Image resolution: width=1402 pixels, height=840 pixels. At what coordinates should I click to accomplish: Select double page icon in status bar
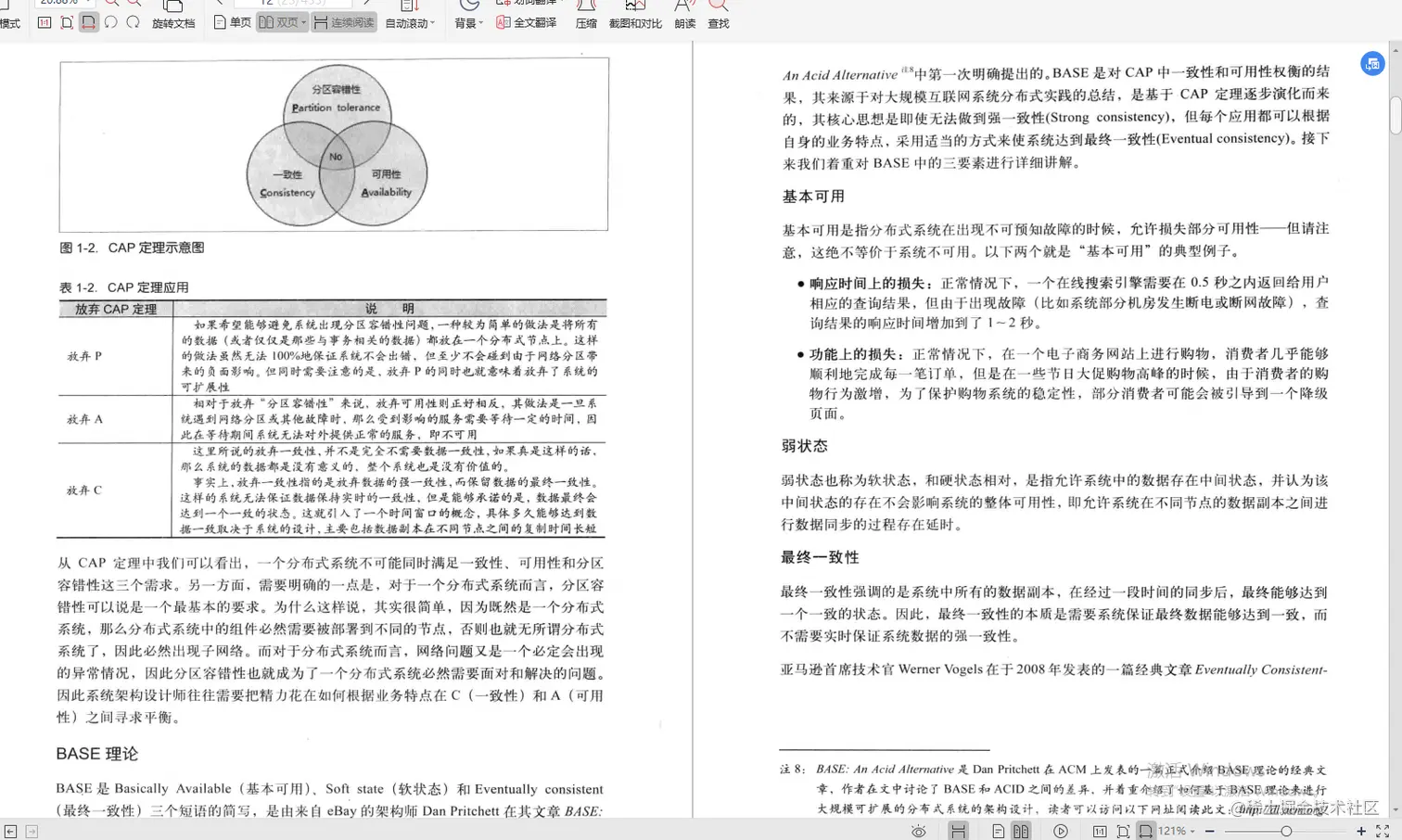click(1021, 832)
